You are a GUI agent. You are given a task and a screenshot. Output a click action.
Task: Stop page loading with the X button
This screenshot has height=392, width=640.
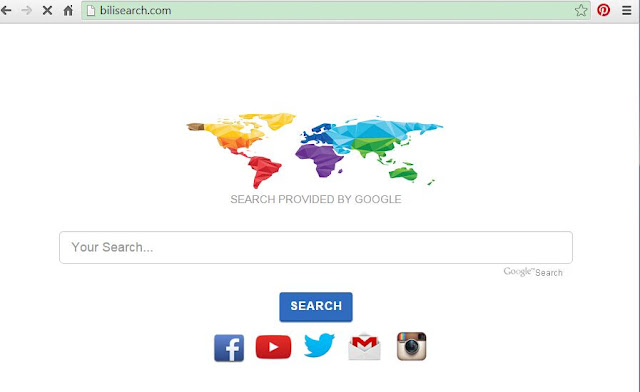(47, 10)
